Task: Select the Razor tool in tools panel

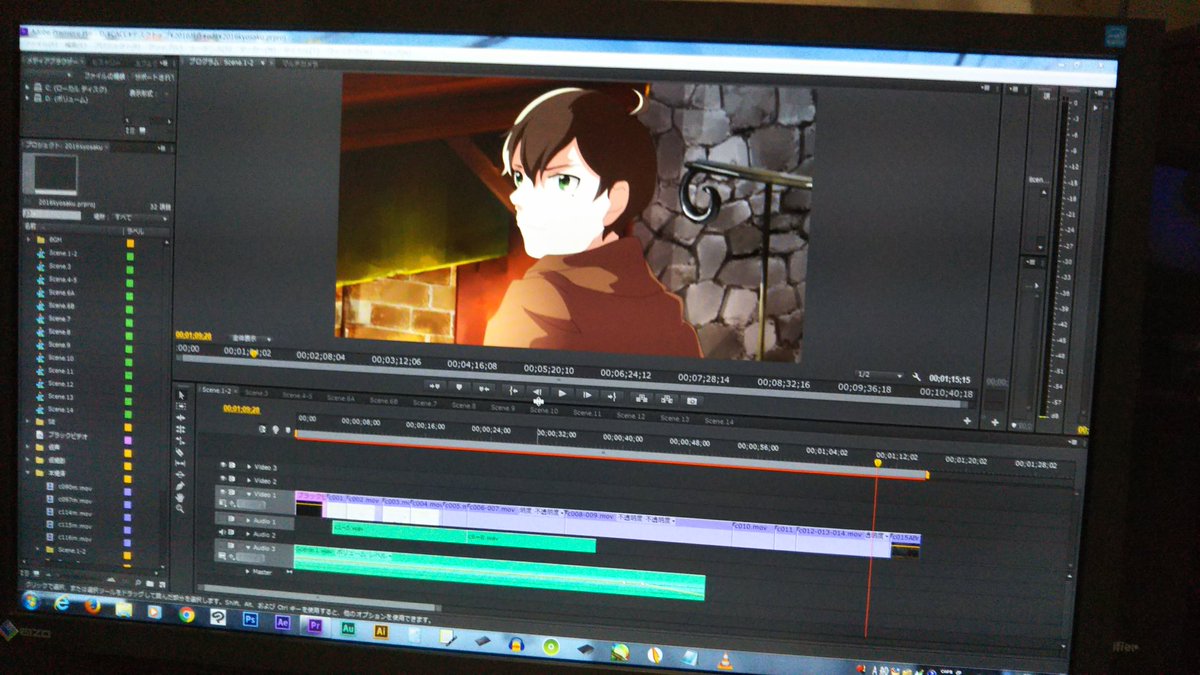Action: coord(180,452)
